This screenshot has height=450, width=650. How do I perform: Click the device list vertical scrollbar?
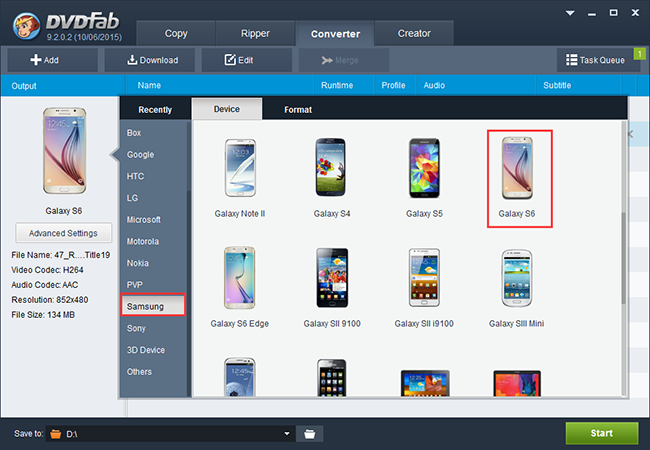623,259
